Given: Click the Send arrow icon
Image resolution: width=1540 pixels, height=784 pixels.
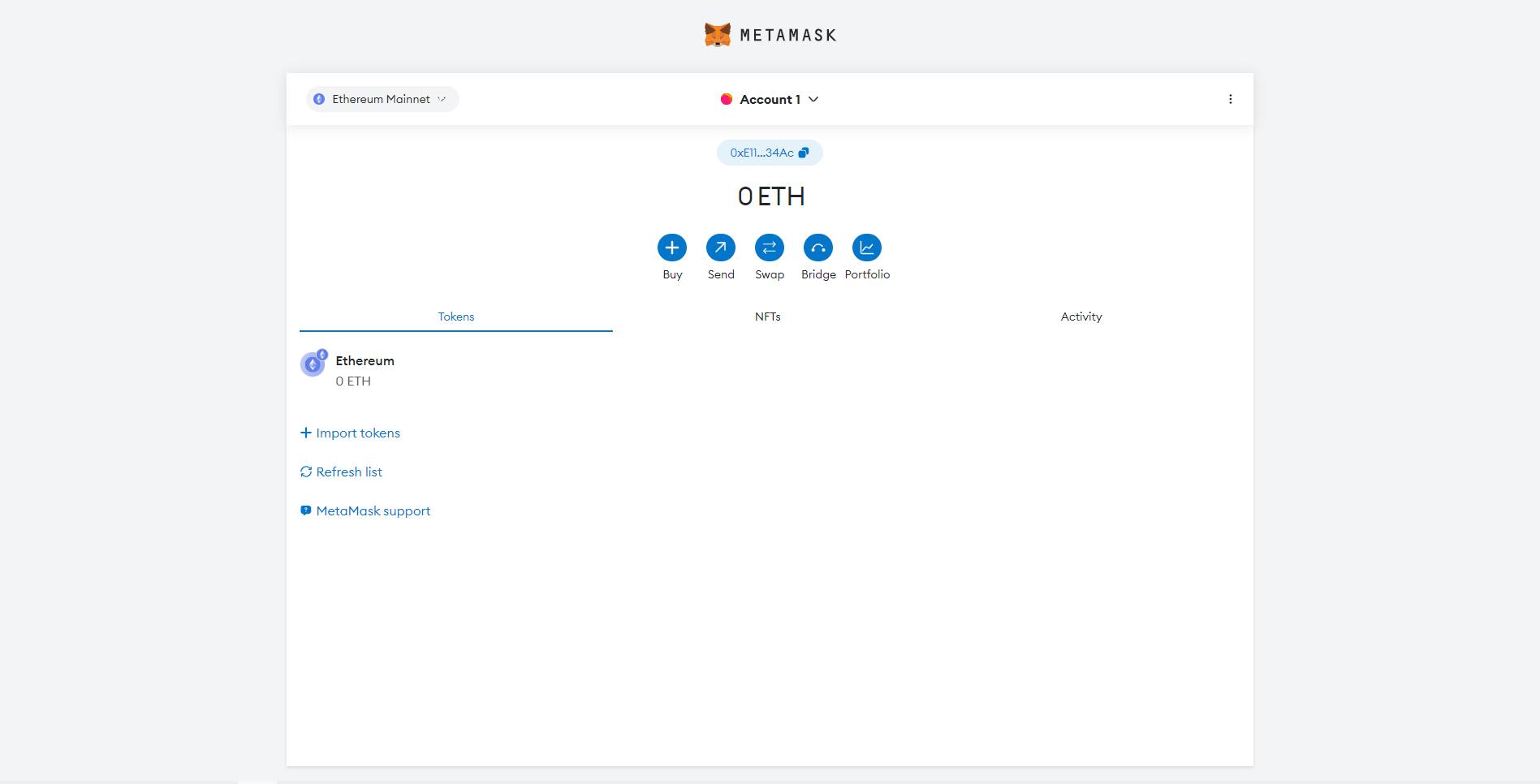Looking at the screenshot, I should [721, 248].
